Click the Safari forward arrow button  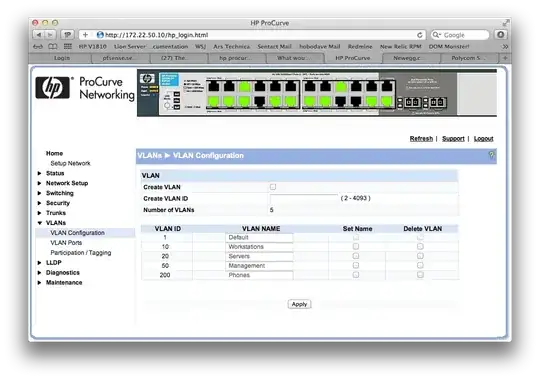(50, 35)
